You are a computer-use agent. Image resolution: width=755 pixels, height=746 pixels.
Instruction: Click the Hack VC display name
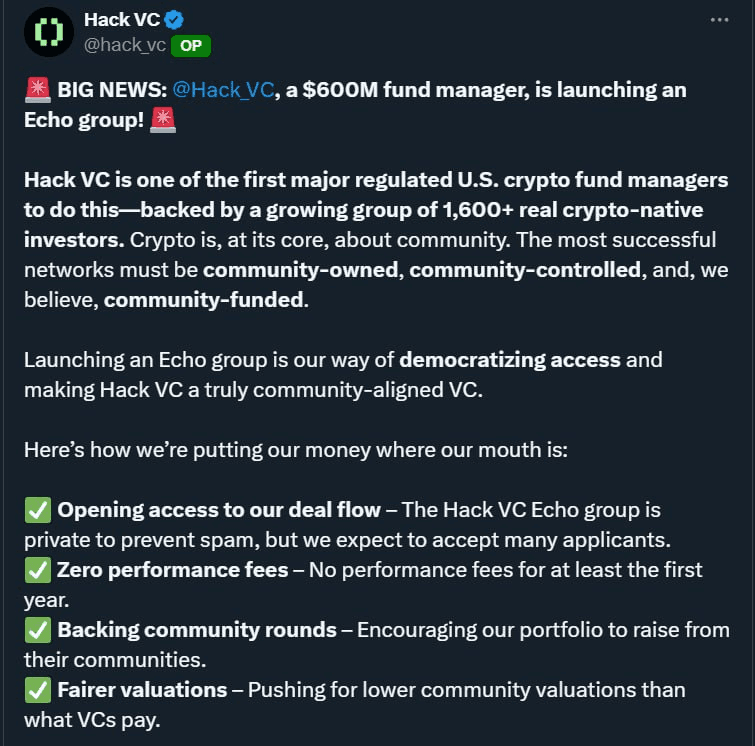tap(122, 20)
